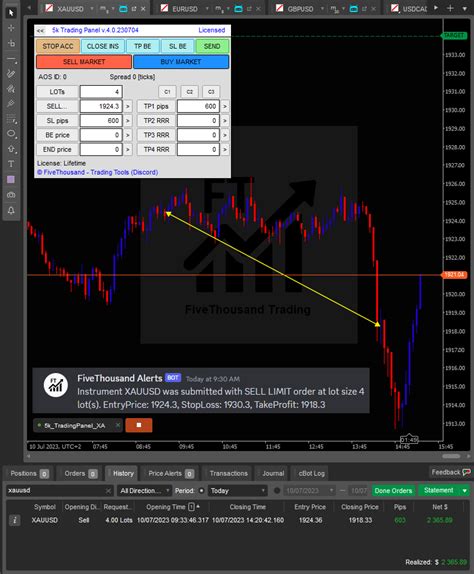
Task: Focus the LOTs input field
Action: click(x=101, y=92)
